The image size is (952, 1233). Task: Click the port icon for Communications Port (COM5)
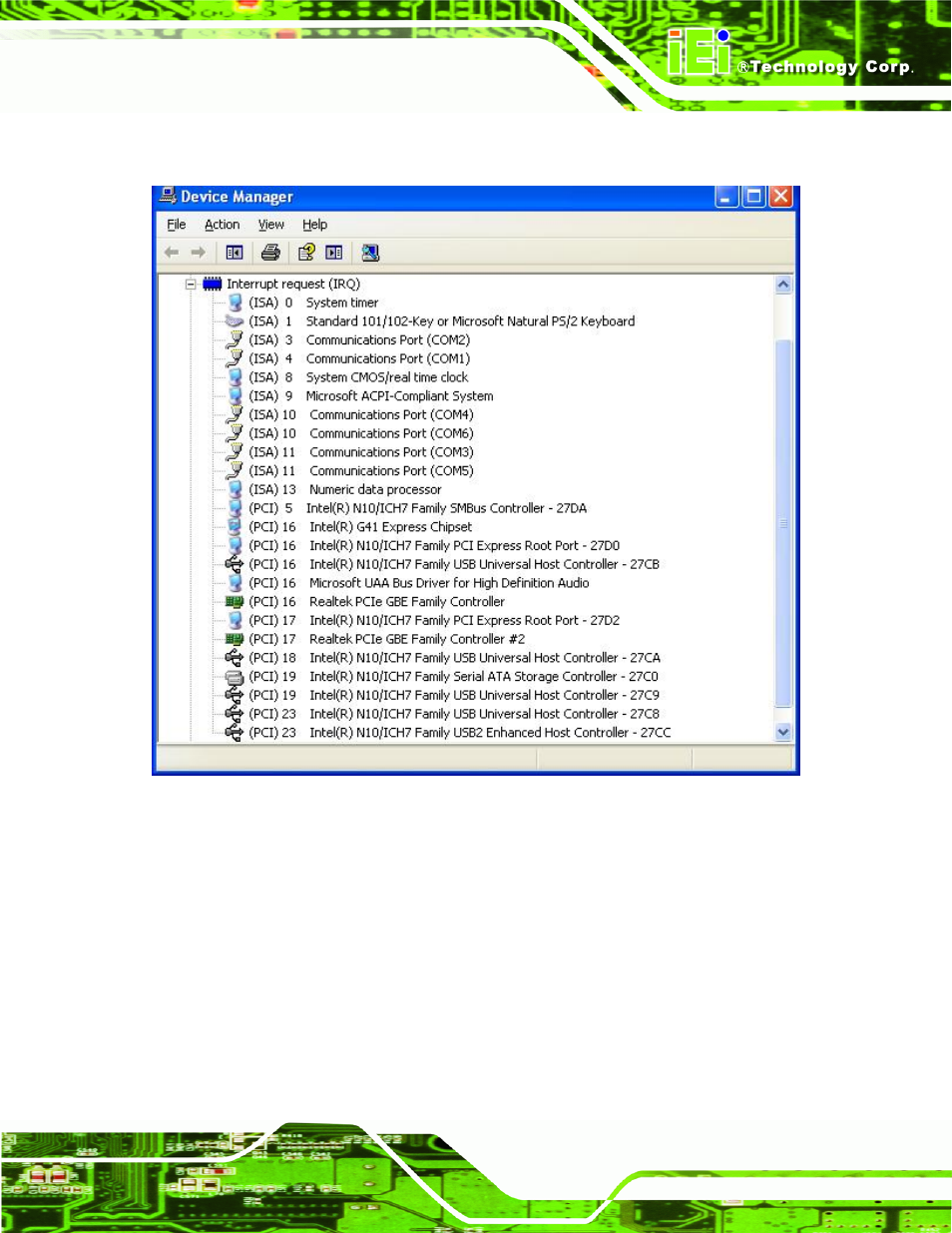click(x=235, y=470)
